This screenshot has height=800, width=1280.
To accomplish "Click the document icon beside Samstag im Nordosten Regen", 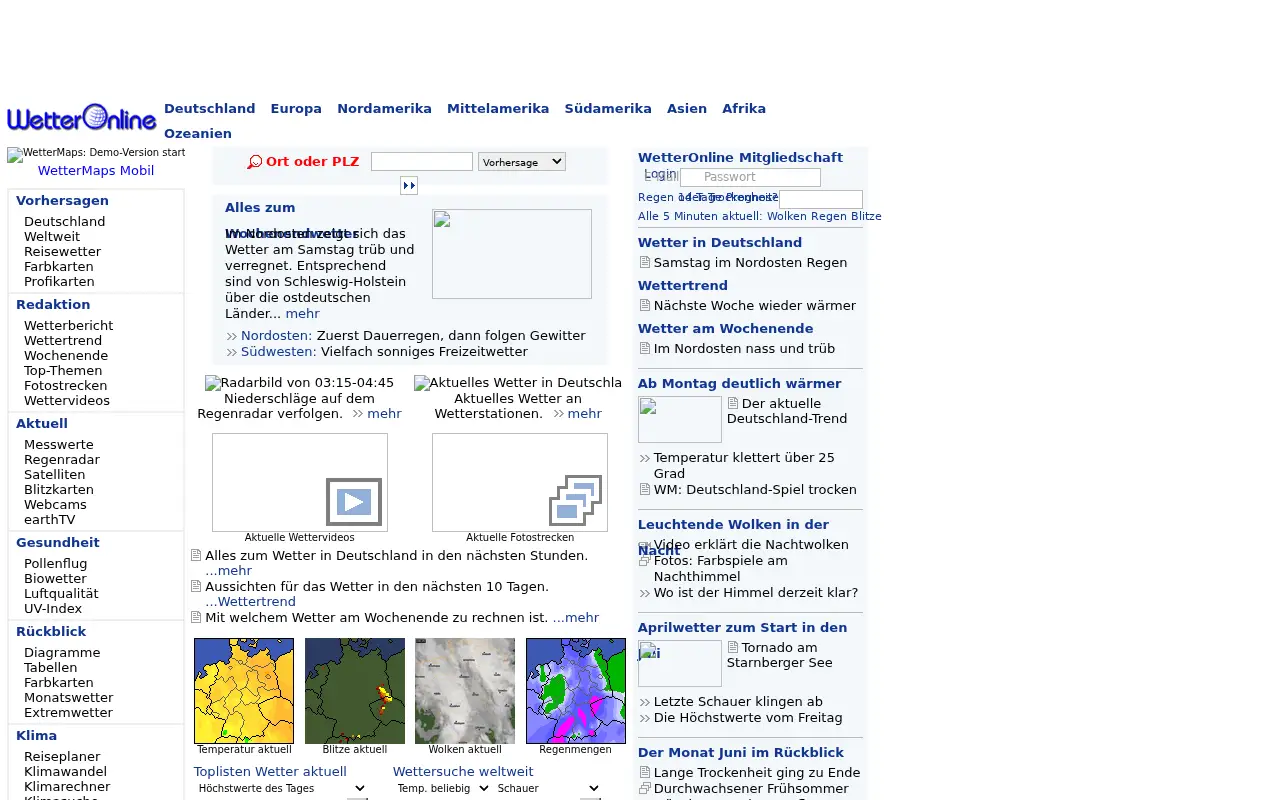I will coord(645,263).
